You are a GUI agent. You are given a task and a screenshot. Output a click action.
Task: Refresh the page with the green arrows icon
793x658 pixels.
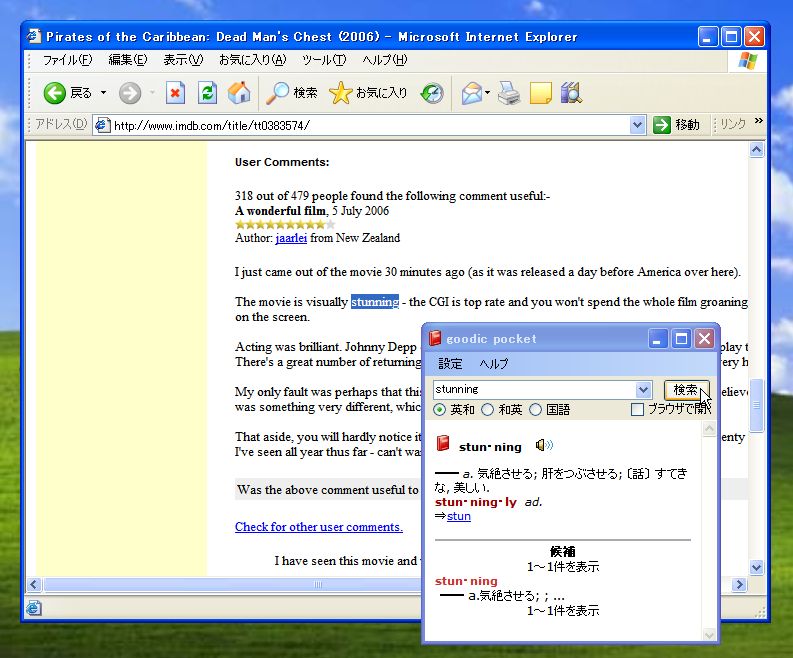(207, 93)
